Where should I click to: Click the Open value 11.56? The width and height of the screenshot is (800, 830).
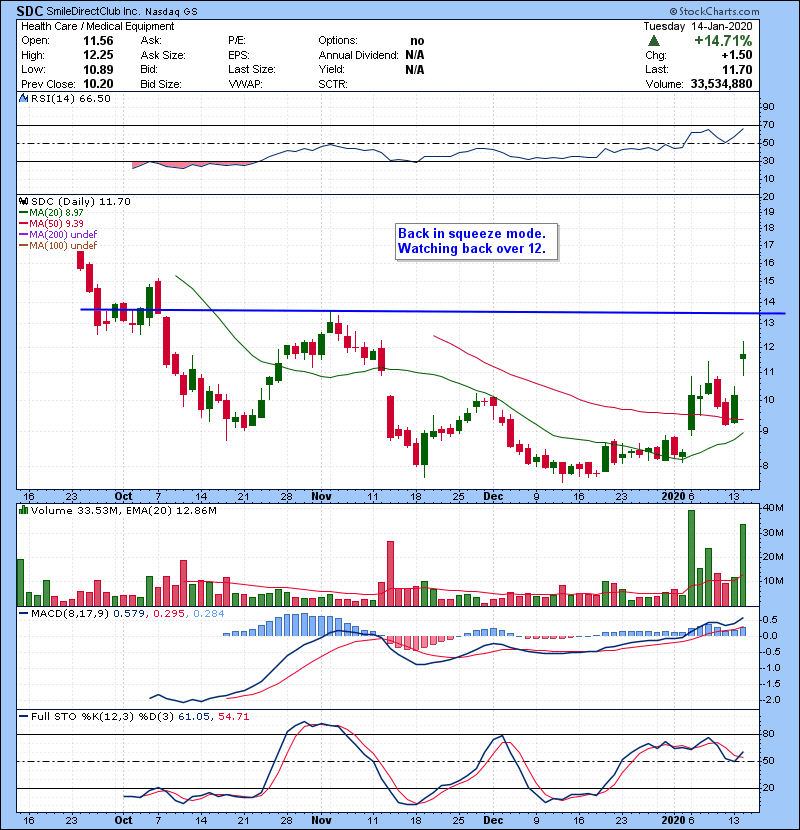(98, 41)
